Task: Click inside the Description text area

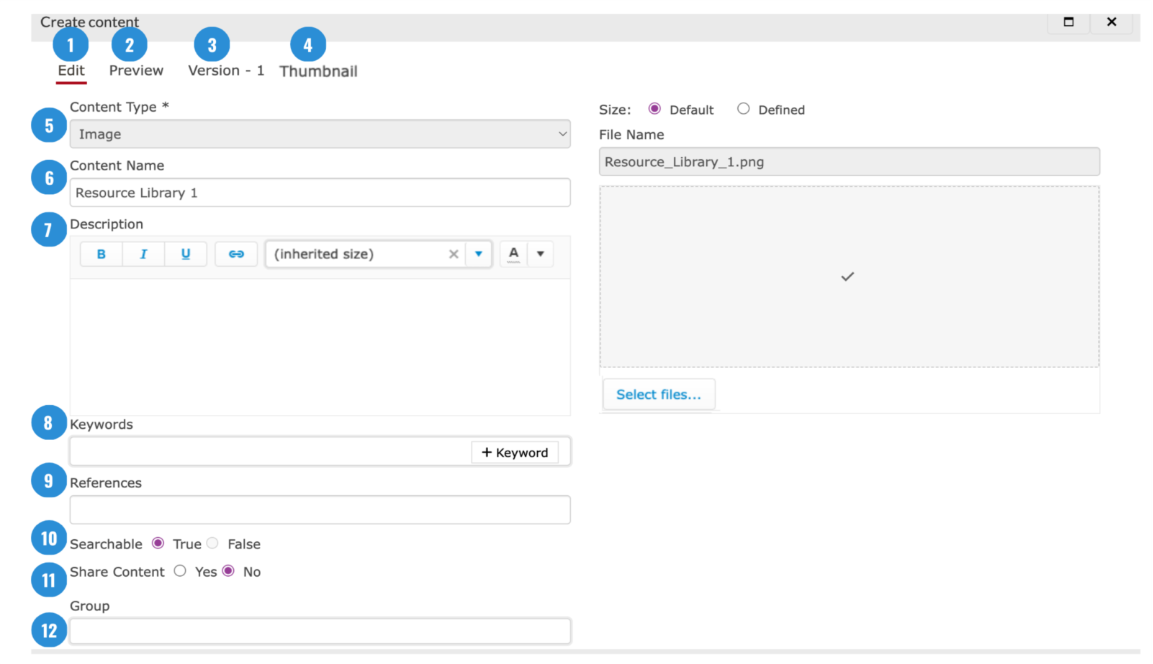Action: click(320, 346)
